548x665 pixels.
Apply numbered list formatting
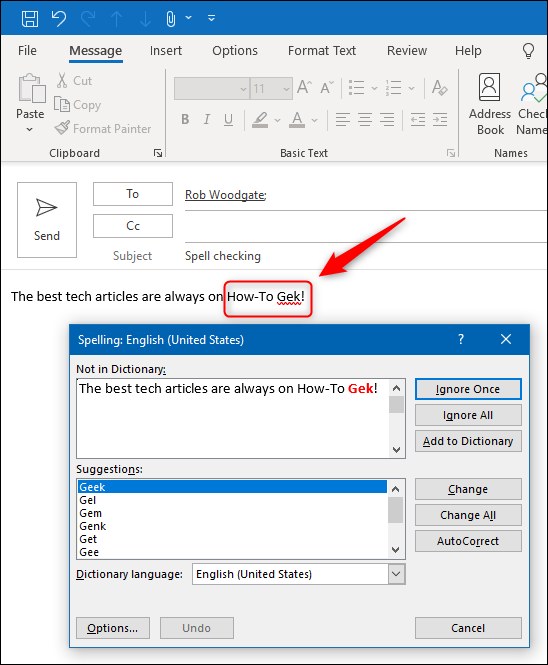point(393,88)
